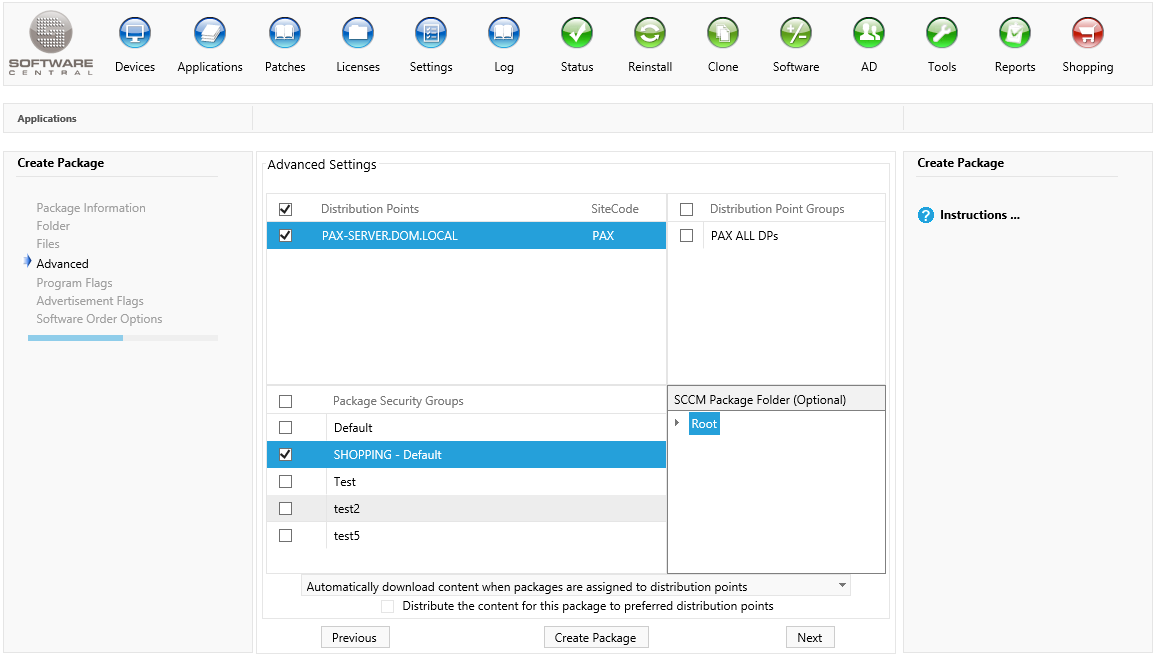The image size is (1153, 657).
Task: Switch to Package Information step
Action: point(91,208)
